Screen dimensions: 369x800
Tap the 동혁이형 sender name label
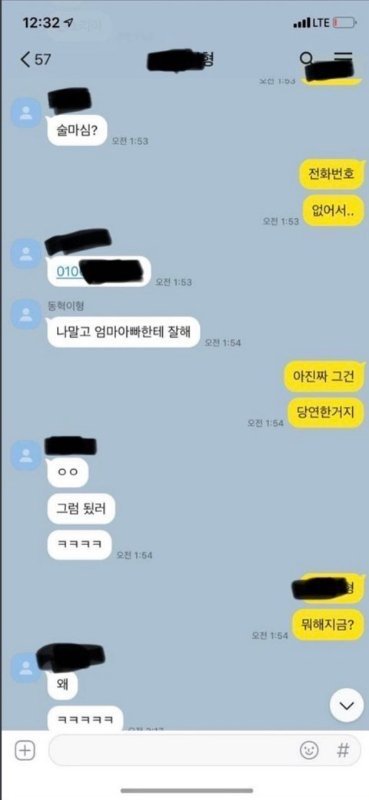(65, 306)
